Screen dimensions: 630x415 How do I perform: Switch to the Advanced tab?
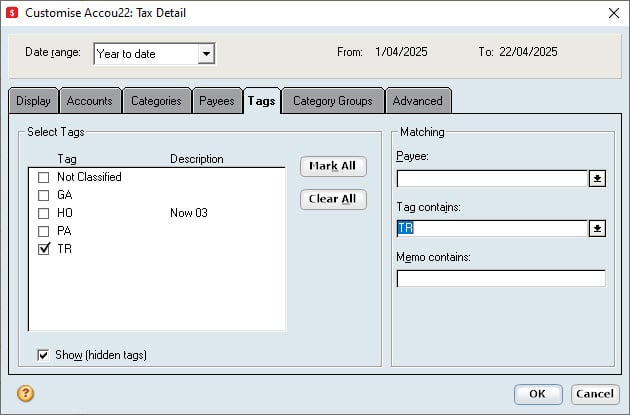(418, 101)
